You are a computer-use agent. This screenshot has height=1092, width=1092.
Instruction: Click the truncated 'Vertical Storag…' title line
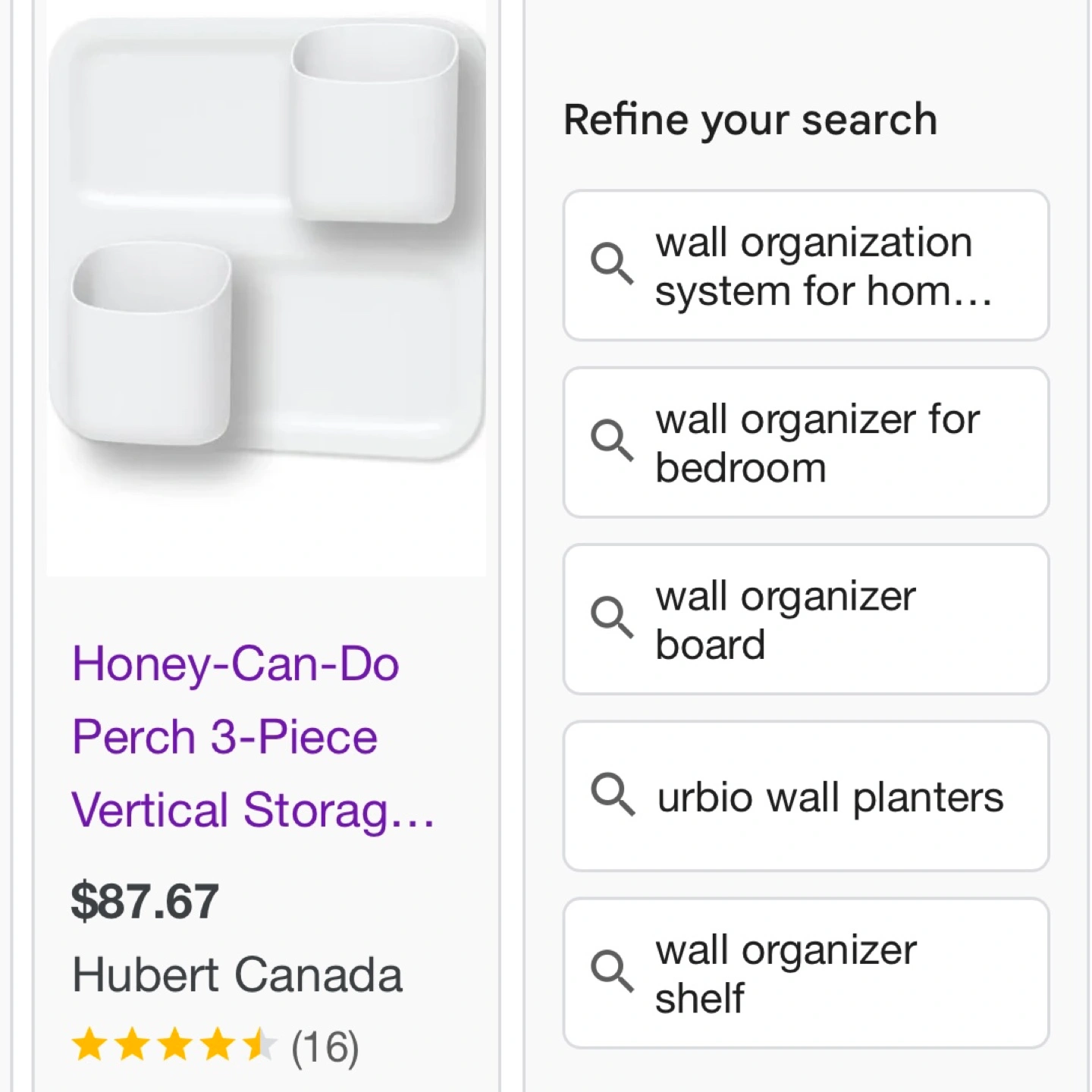(x=253, y=810)
